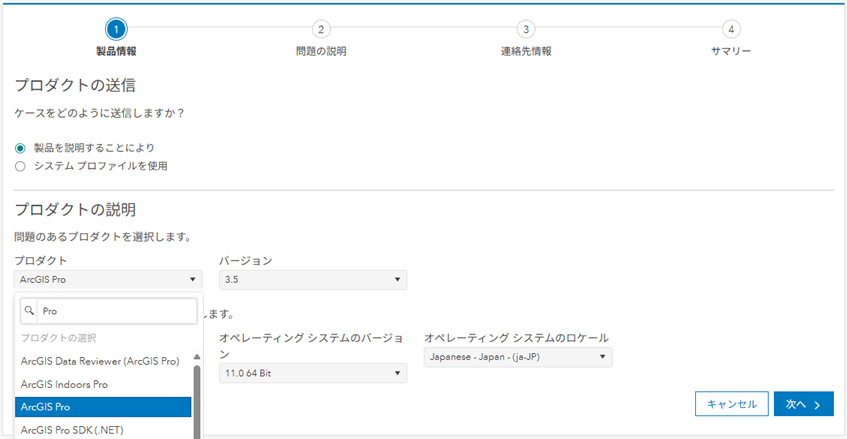Click the プロダクトの送信 heading

(75, 85)
